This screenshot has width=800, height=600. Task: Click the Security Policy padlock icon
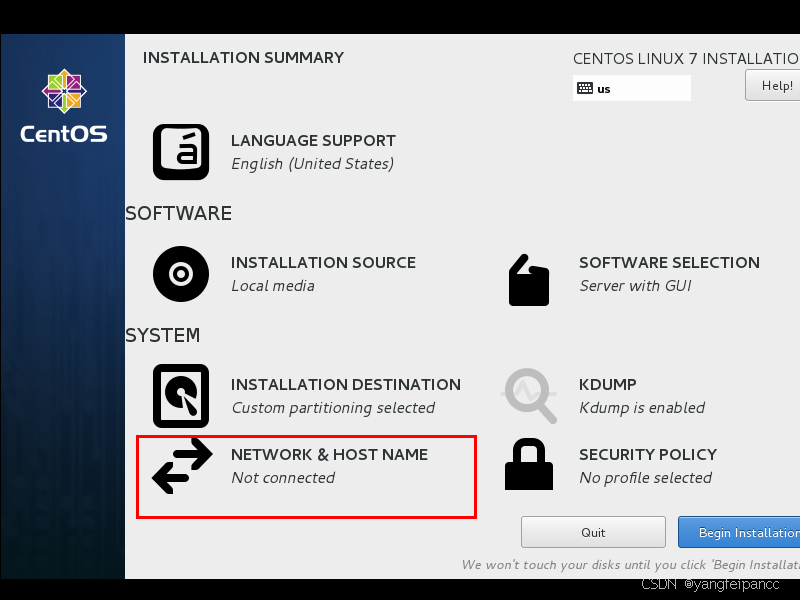(x=529, y=464)
